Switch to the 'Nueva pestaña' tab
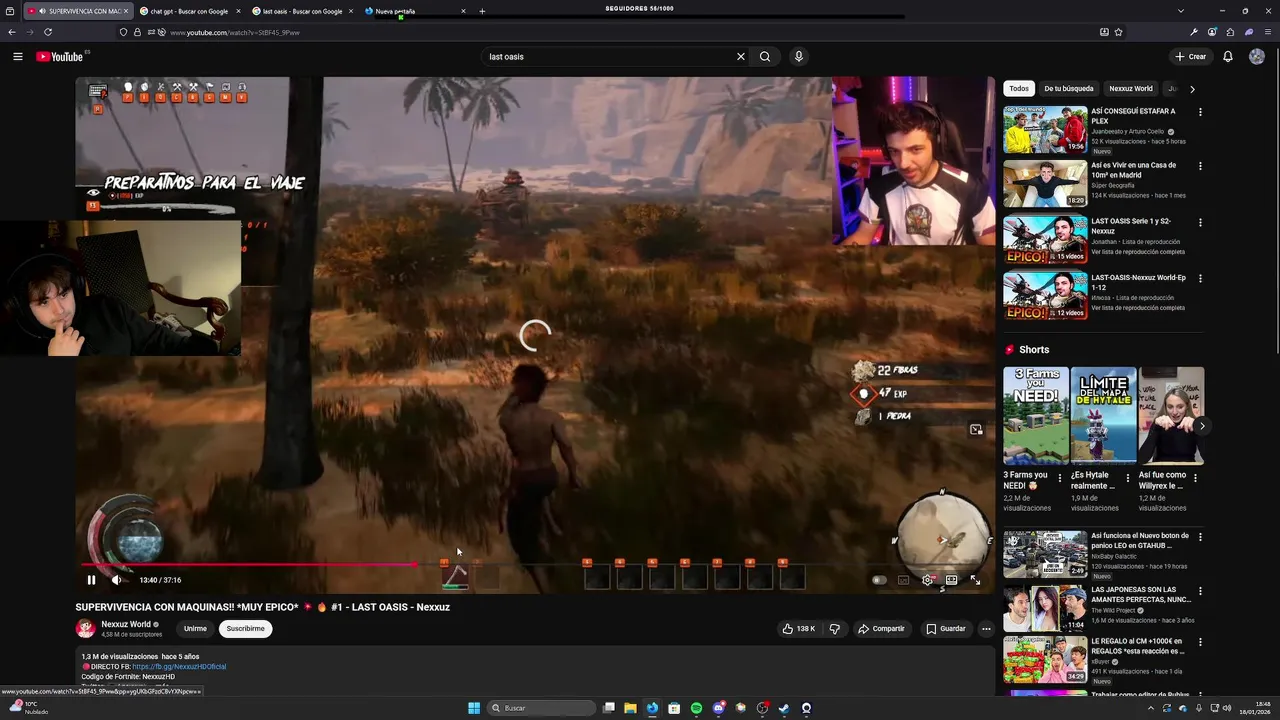Viewport: 1280px width, 720px height. [414, 11]
